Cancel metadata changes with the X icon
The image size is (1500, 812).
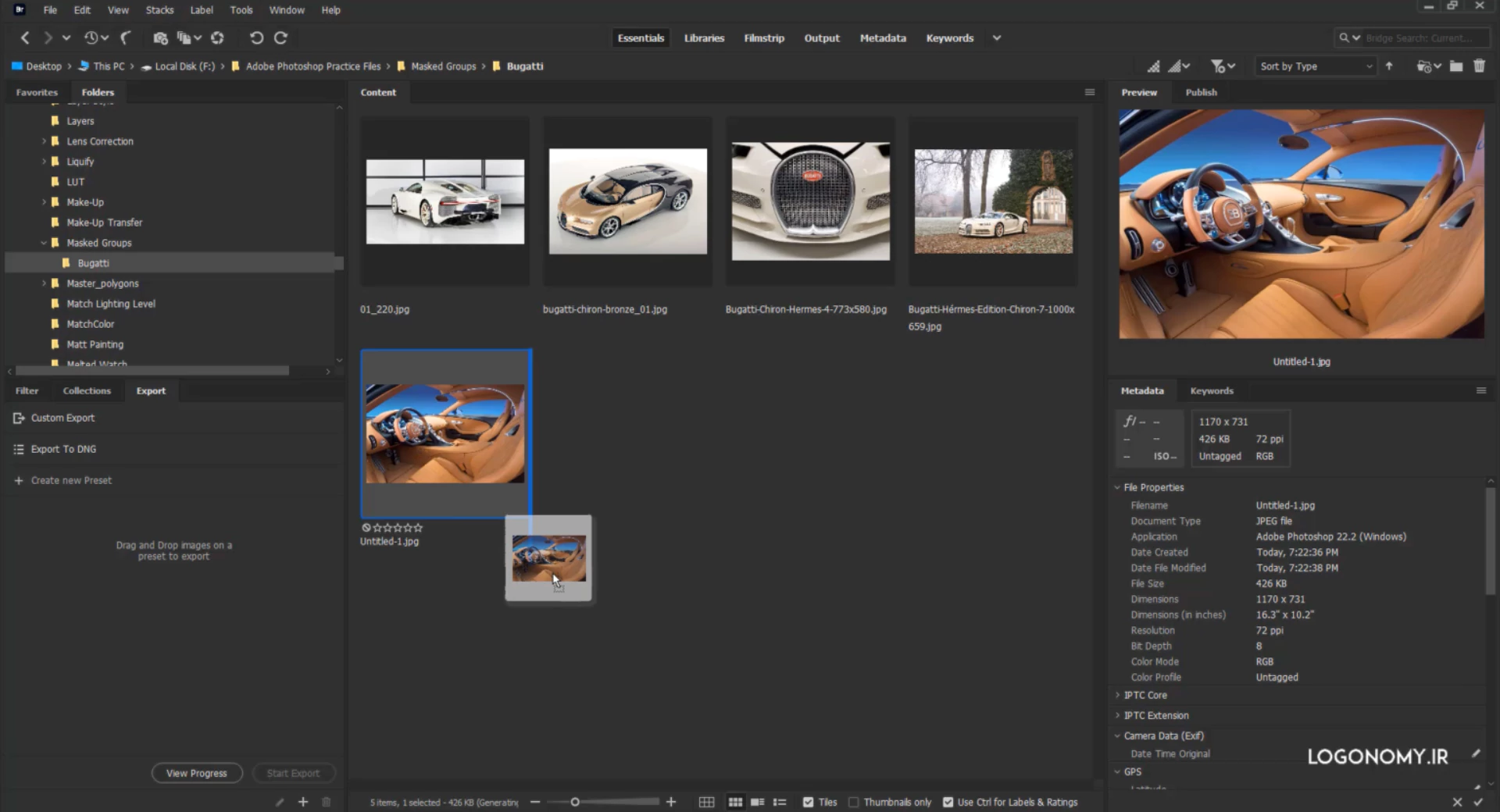coord(1457,802)
